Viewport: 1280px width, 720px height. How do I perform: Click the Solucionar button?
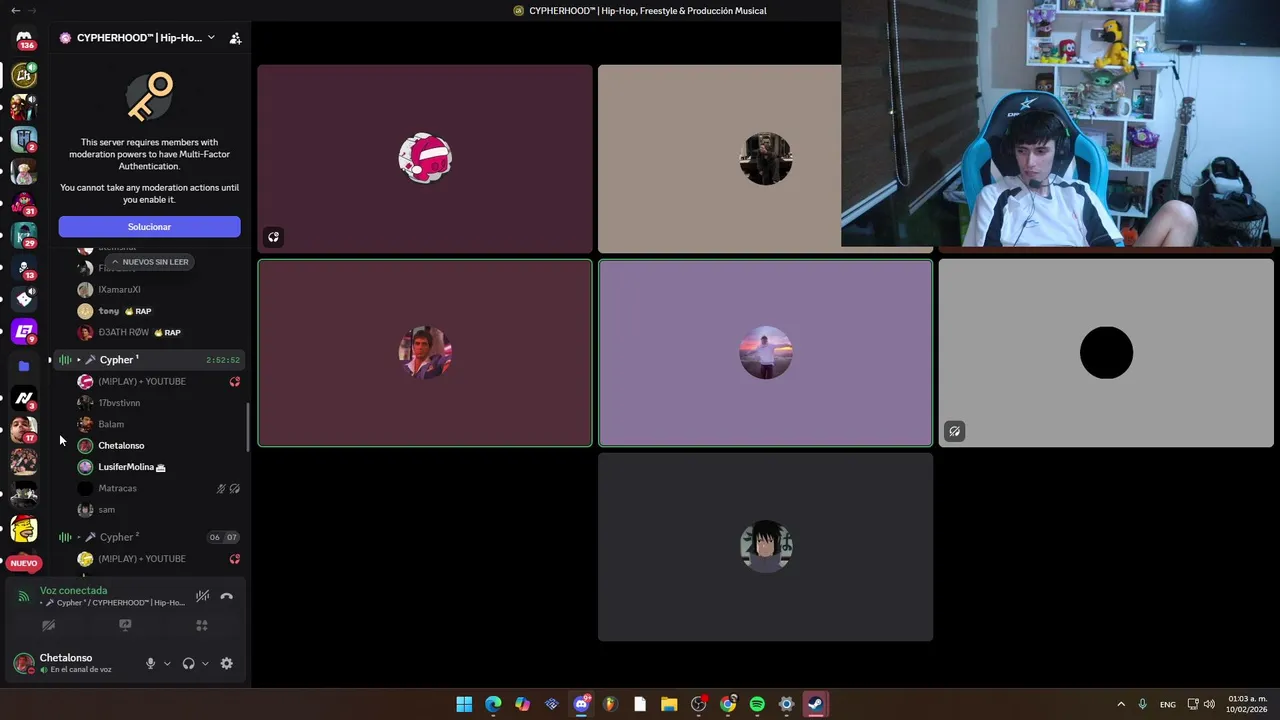149,227
